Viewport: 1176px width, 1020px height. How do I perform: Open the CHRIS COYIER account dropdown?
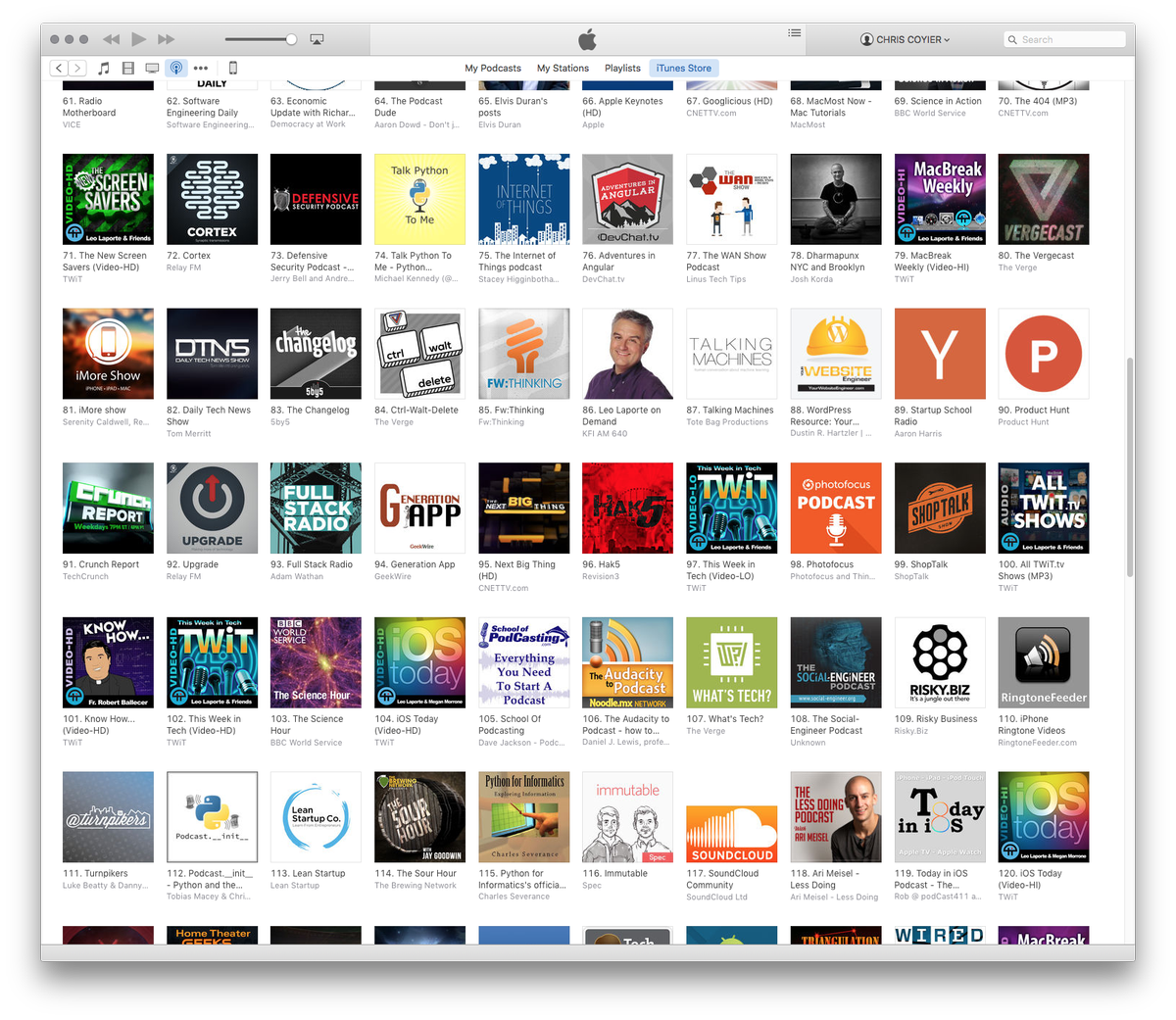[x=906, y=39]
